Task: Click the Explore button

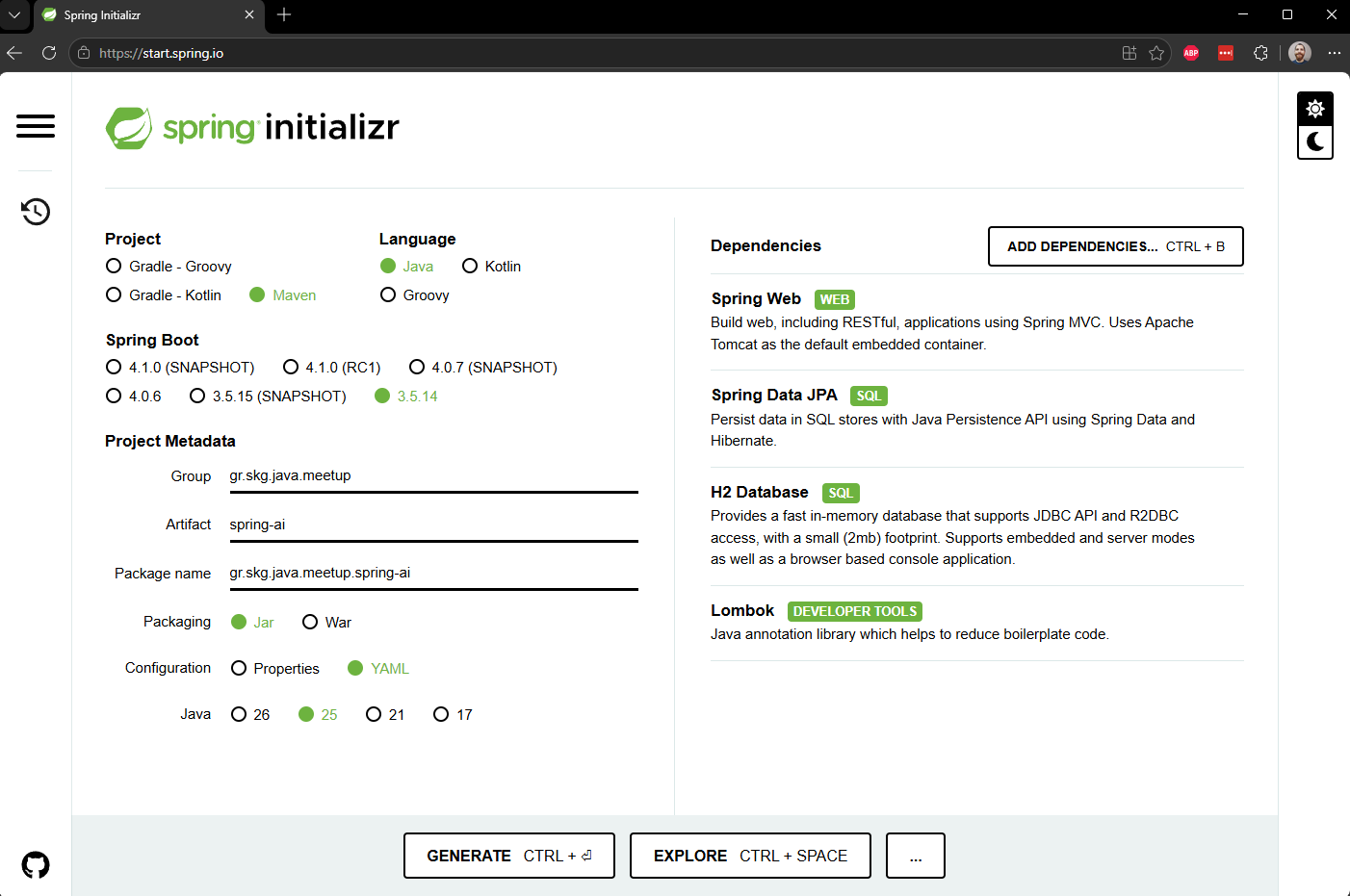Action: click(x=750, y=856)
